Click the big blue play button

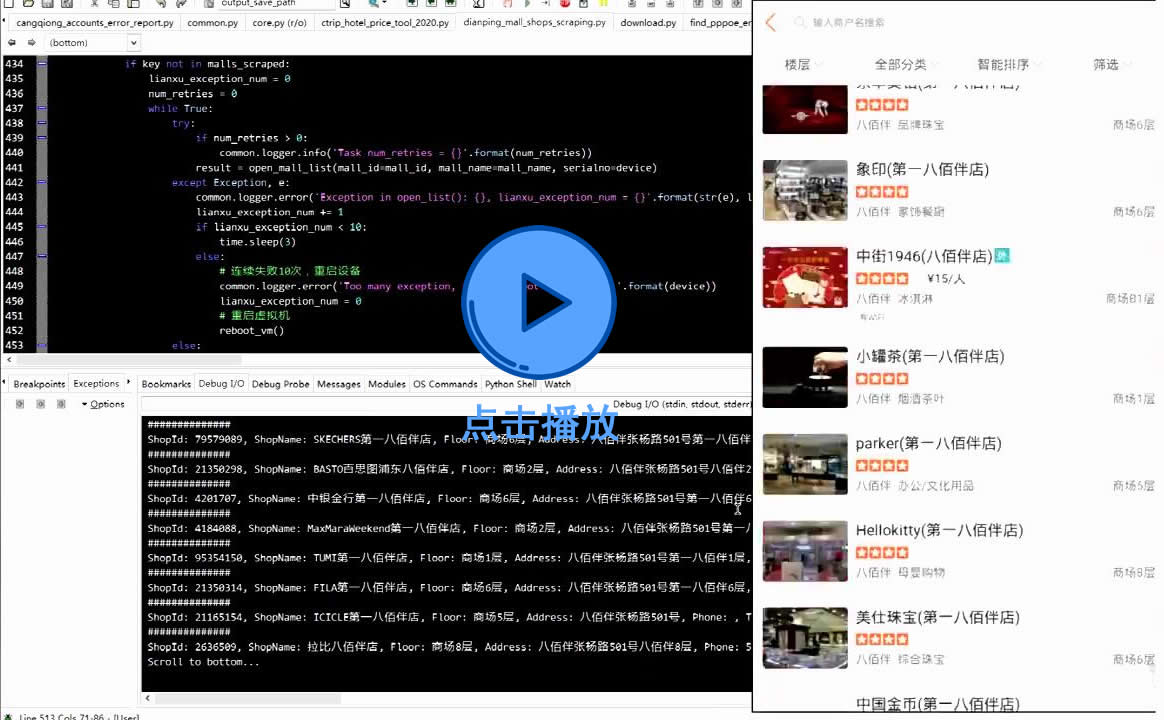pyautogui.click(x=539, y=302)
